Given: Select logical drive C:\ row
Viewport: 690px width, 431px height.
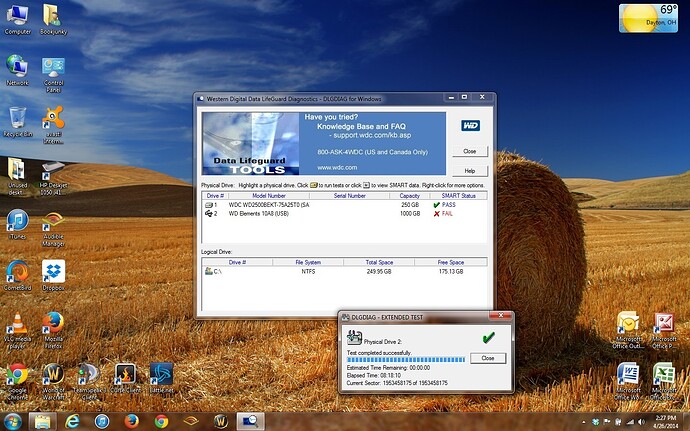Looking at the screenshot, I should pyautogui.click(x=344, y=272).
